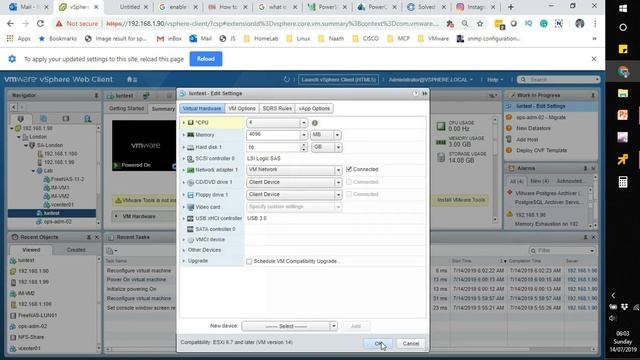This screenshot has height=360, width=640.
Task: Enable Schedule VM Compatibility Upgrade checkbox
Action: pos(249,261)
